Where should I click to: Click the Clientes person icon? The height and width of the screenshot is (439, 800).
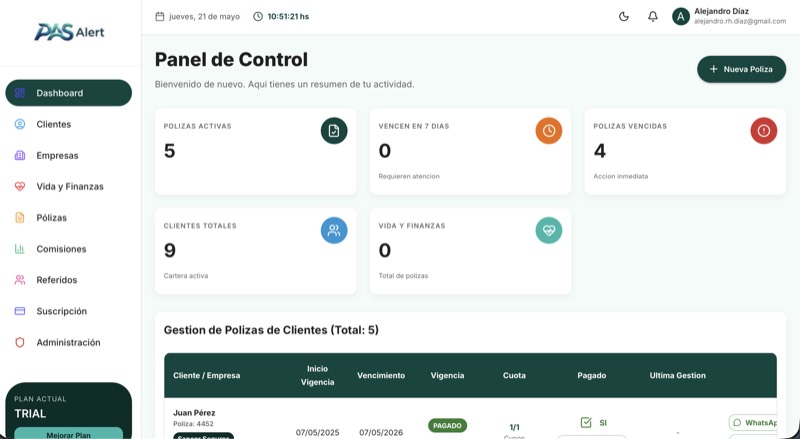(20, 124)
